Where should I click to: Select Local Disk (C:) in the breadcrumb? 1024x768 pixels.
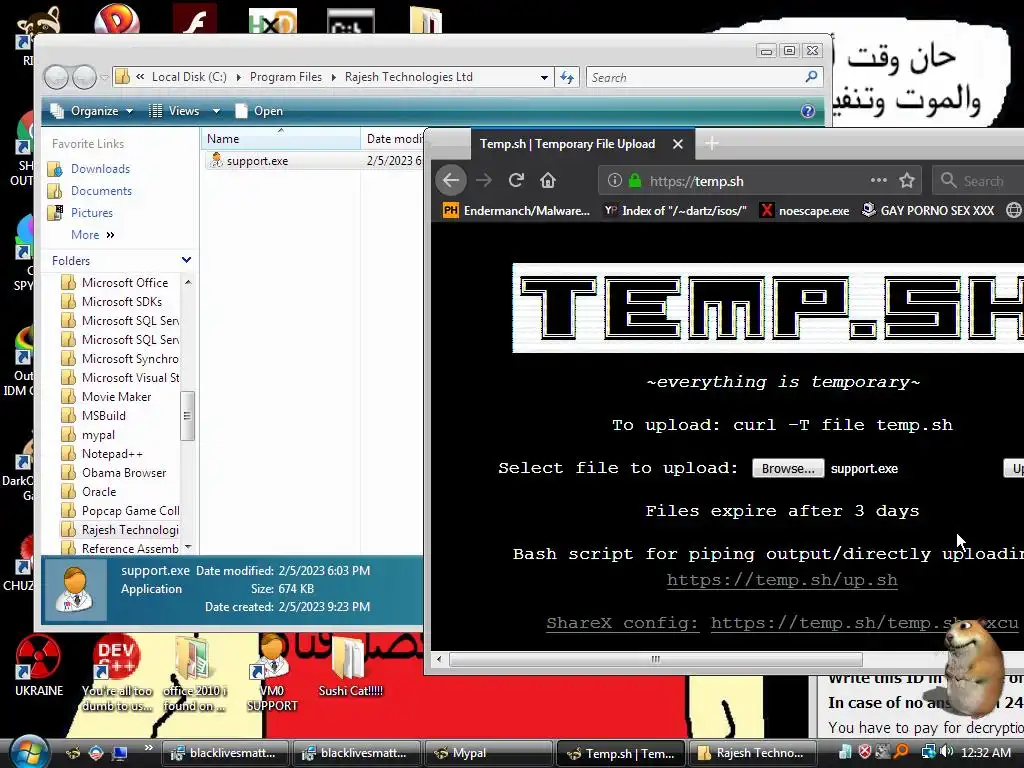[x=189, y=77]
